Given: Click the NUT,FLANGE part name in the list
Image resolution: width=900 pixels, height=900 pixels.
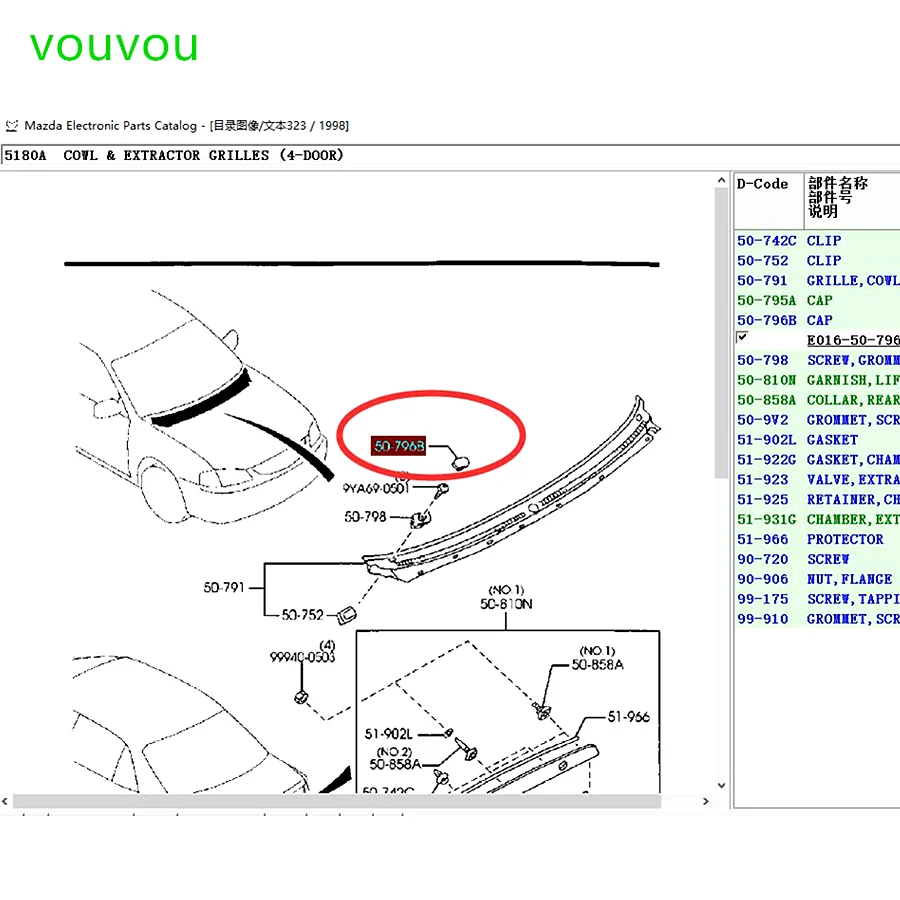Looking at the screenshot, I should click(849, 579).
